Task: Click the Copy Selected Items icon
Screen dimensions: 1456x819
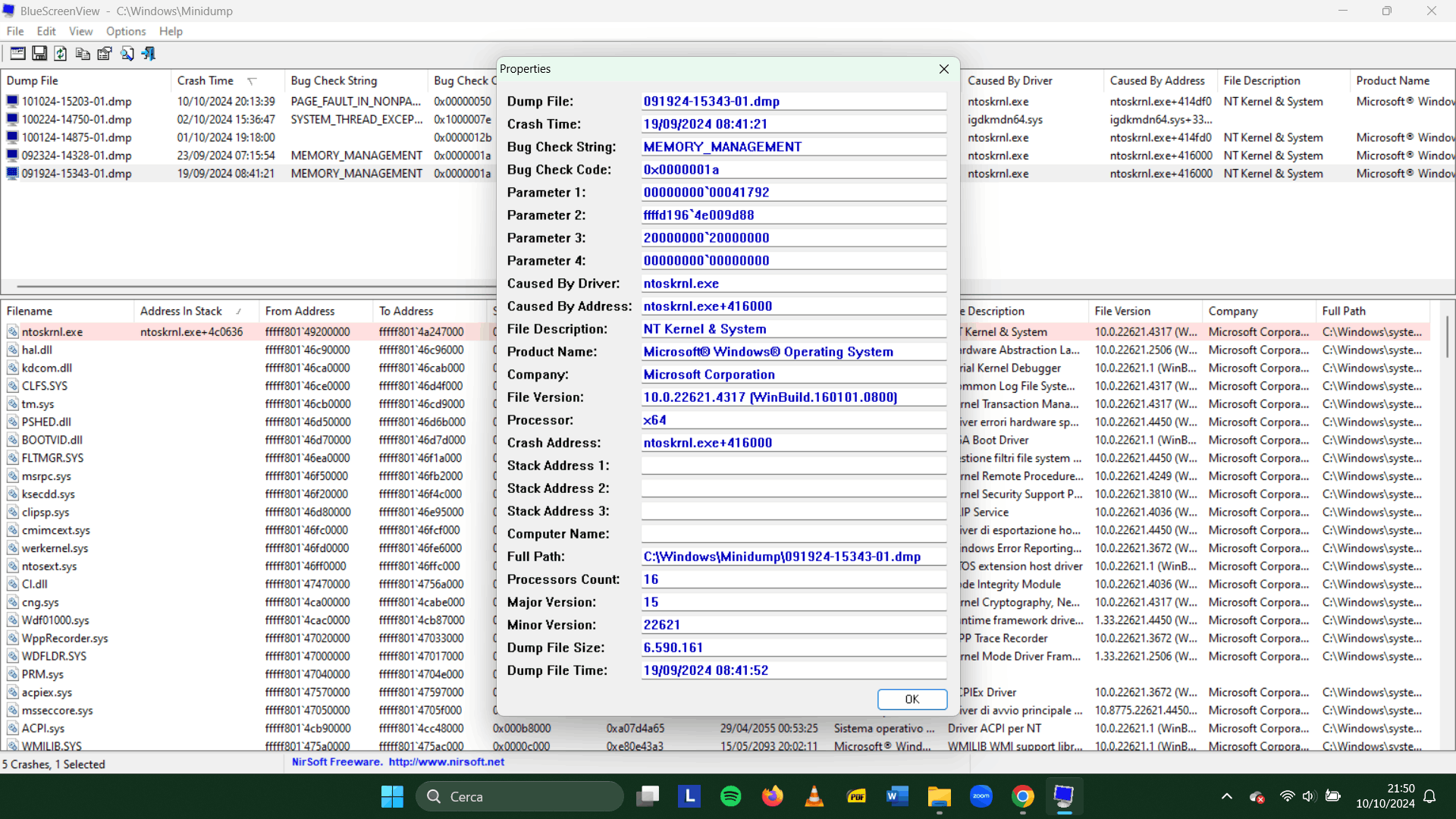Action: [x=83, y=53]
